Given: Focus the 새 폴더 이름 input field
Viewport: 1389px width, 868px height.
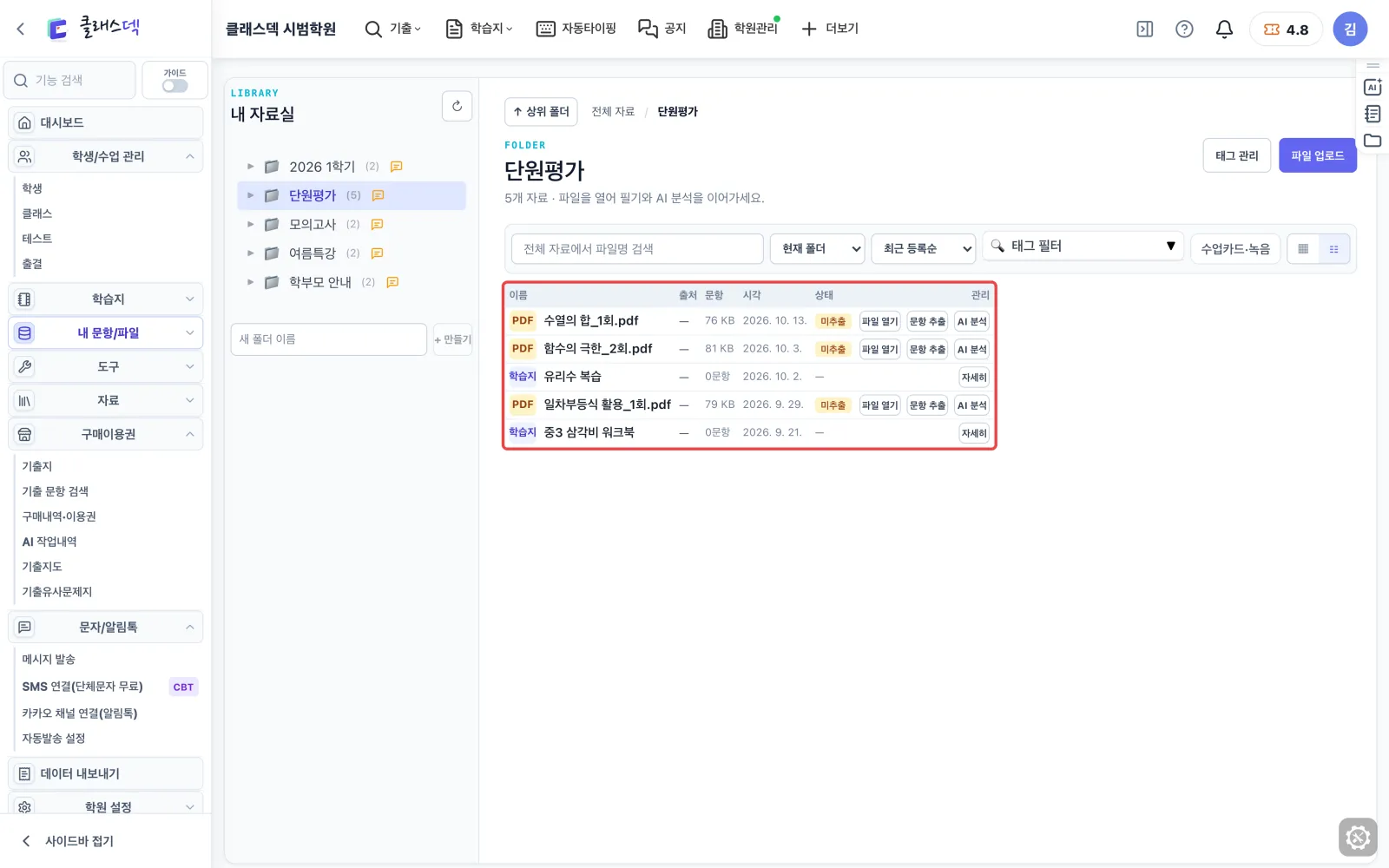Looking at the screenshot, I should [329, 339].
